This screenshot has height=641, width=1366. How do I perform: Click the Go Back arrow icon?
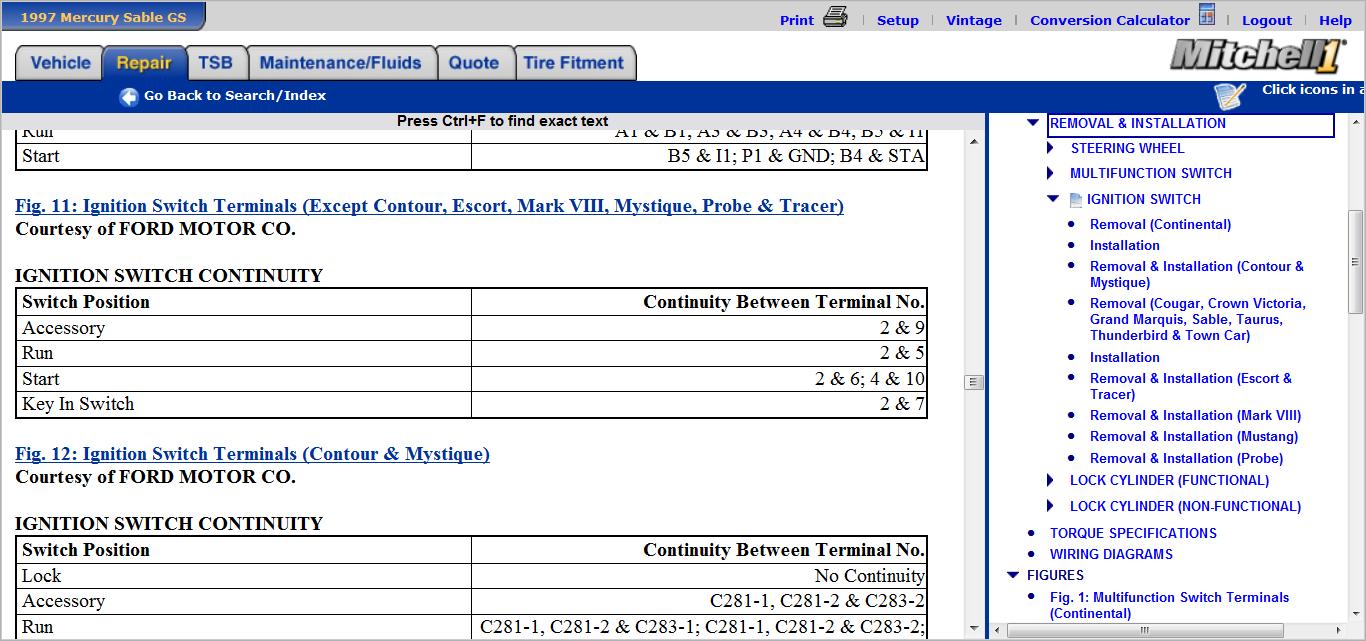click(x=129, y=96)
